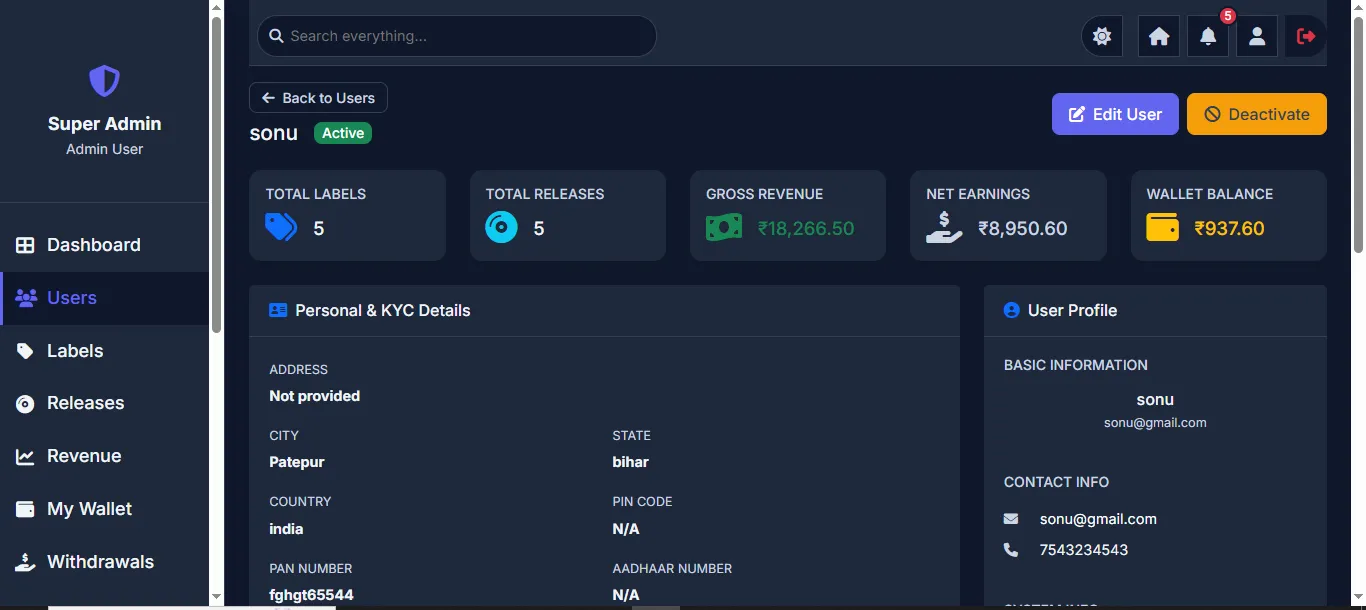Focus the Search everything field
This screenshot has height=610, width=1366.
click(457, 36)
